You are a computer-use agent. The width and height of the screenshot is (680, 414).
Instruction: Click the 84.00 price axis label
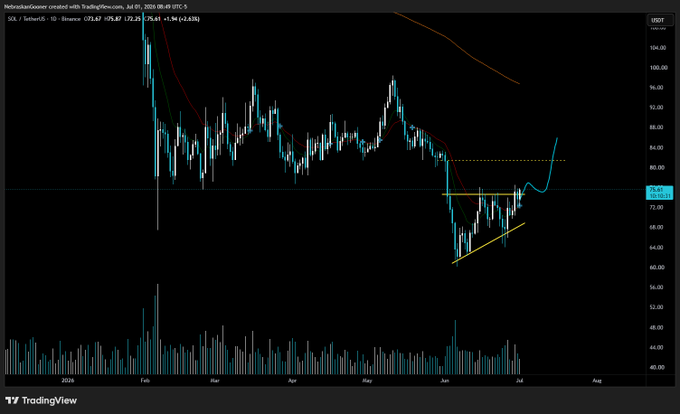[x=657, y=147]
